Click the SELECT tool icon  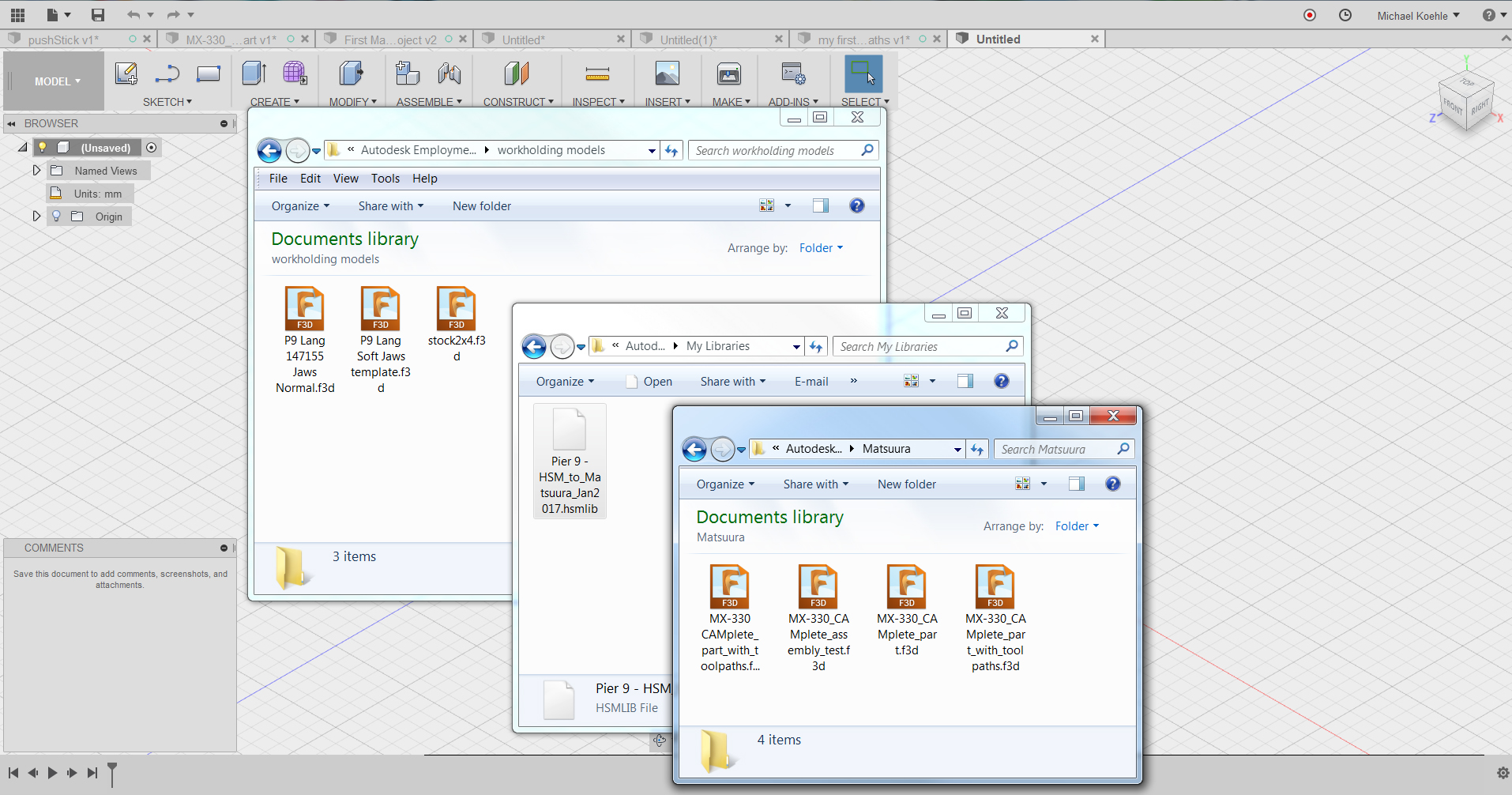pyautogui.click(x=863, y=73)
